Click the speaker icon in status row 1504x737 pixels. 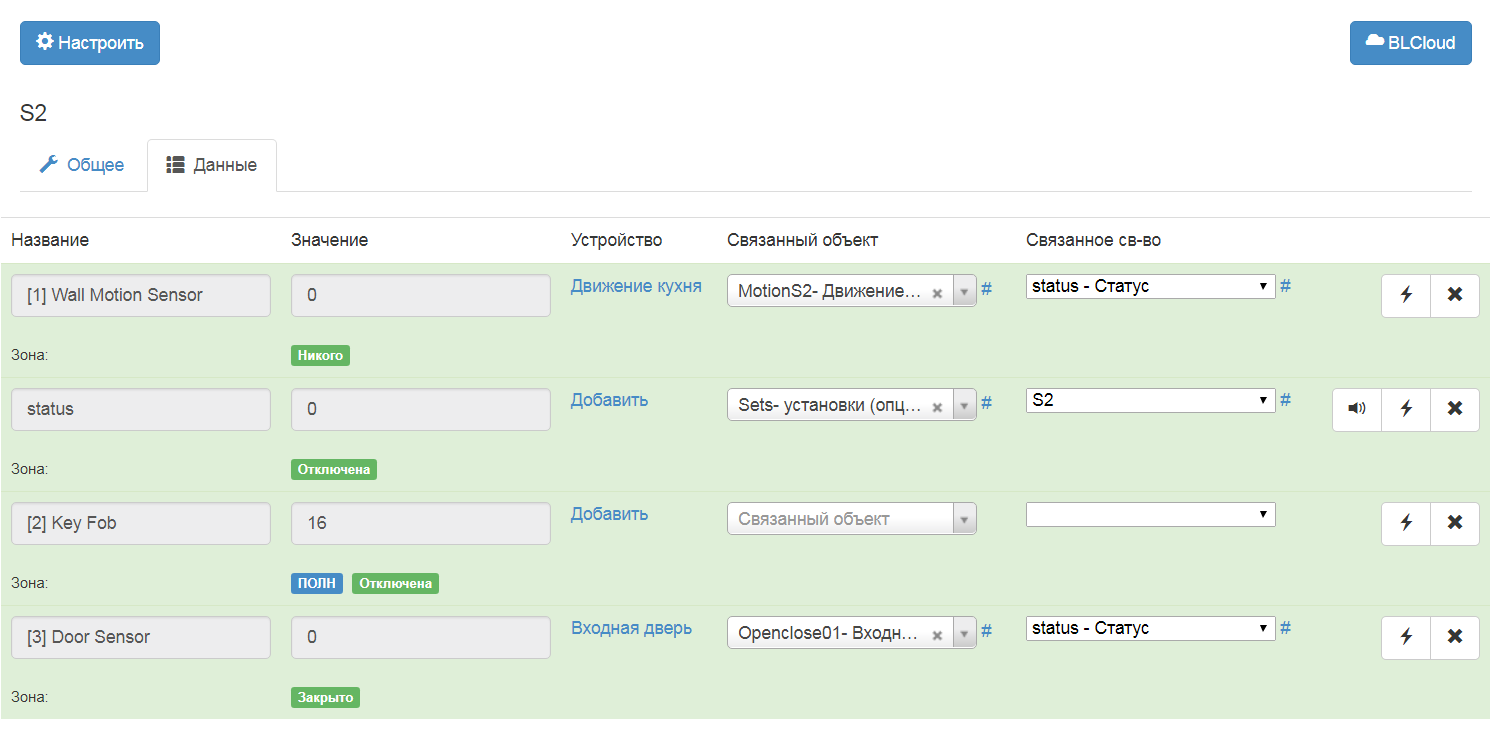tap(1357, 409)
